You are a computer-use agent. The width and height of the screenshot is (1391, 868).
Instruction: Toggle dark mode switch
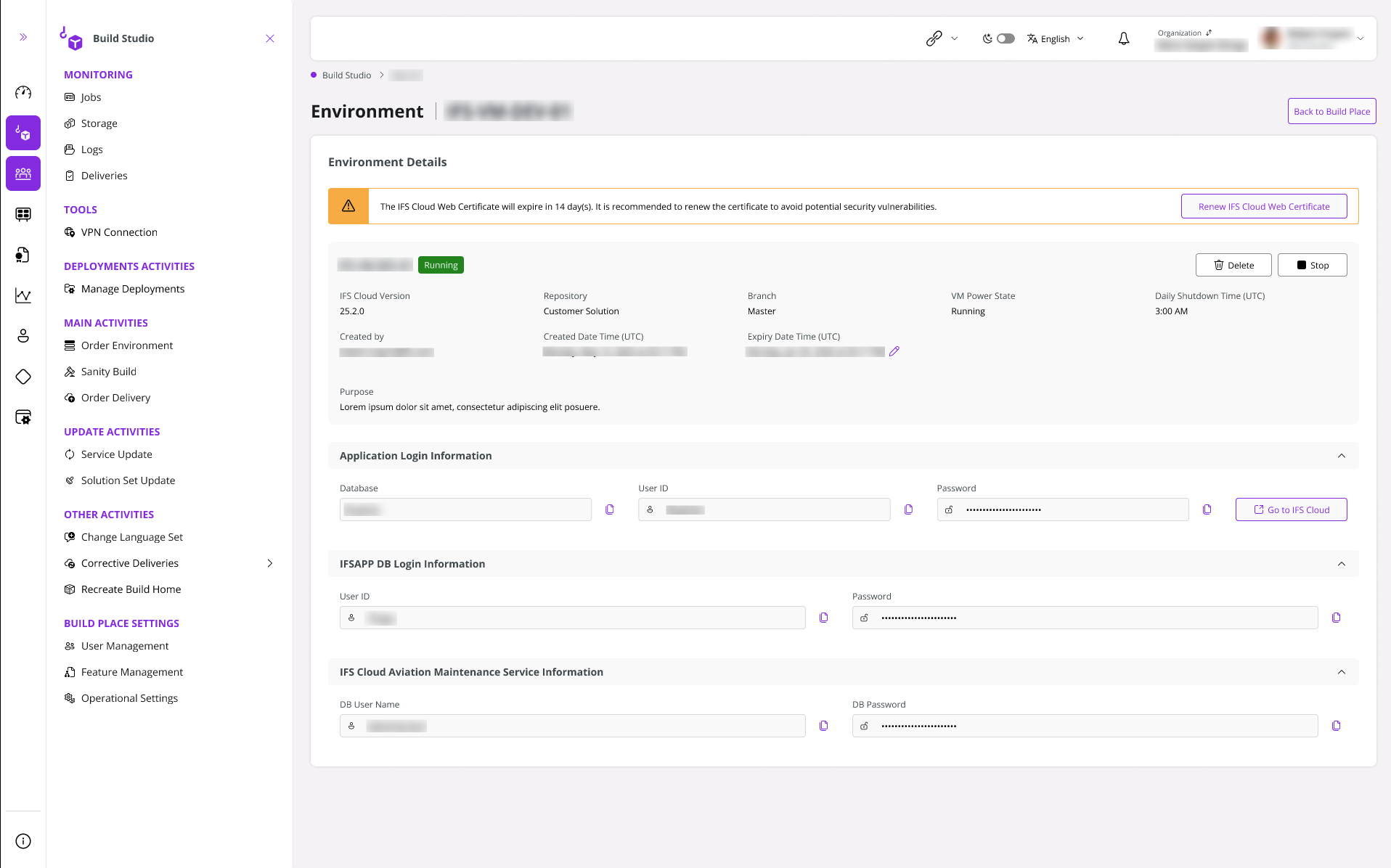point(1005,38)
